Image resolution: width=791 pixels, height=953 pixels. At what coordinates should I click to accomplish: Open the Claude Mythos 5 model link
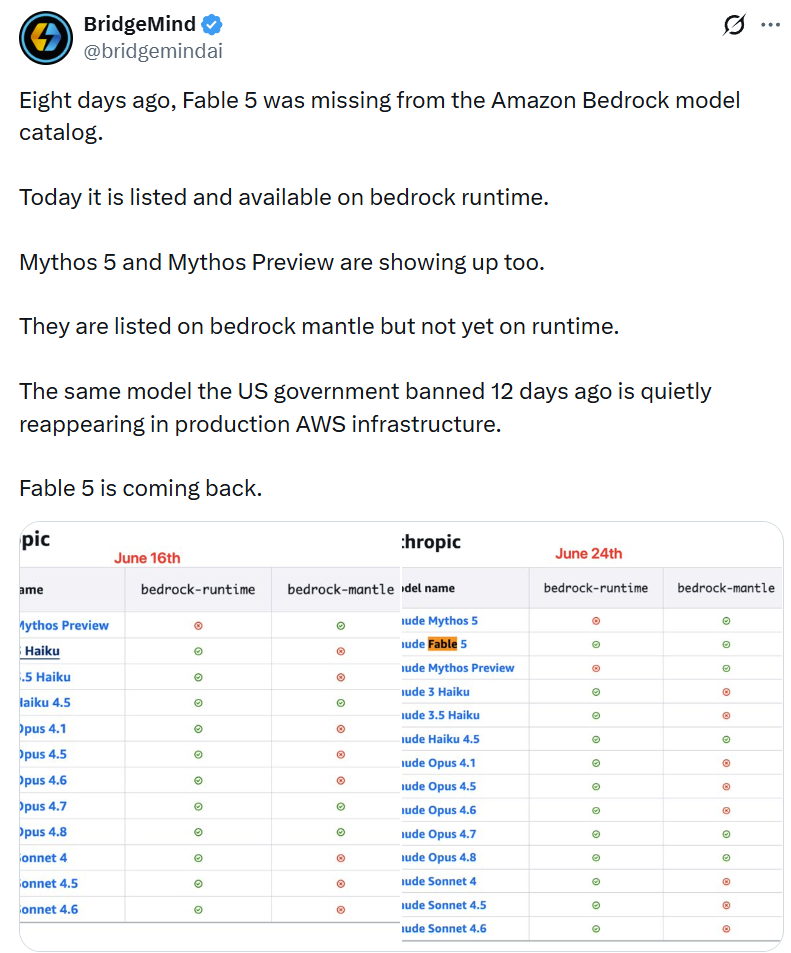(x=440, y=621)
